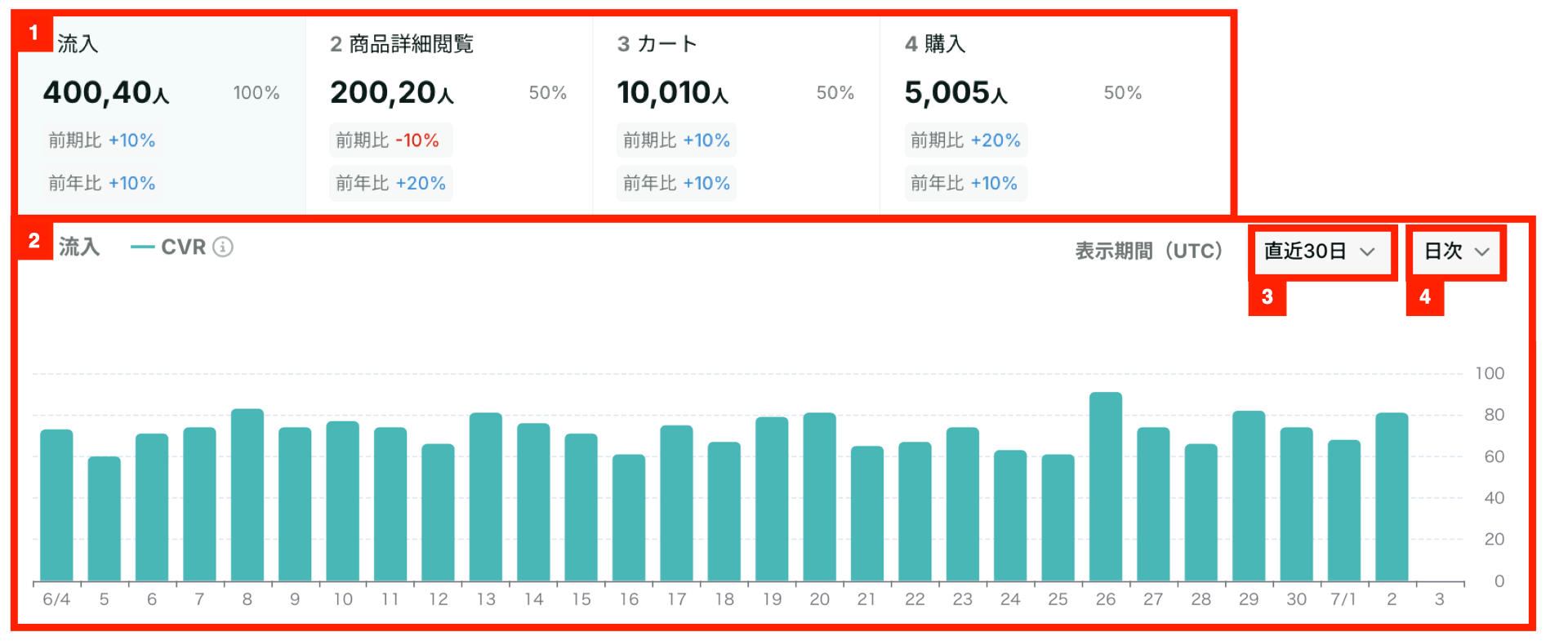Click the 5,005人 purchase count
Viewport: 1568px width, 641px height.
tap(956, 92)
